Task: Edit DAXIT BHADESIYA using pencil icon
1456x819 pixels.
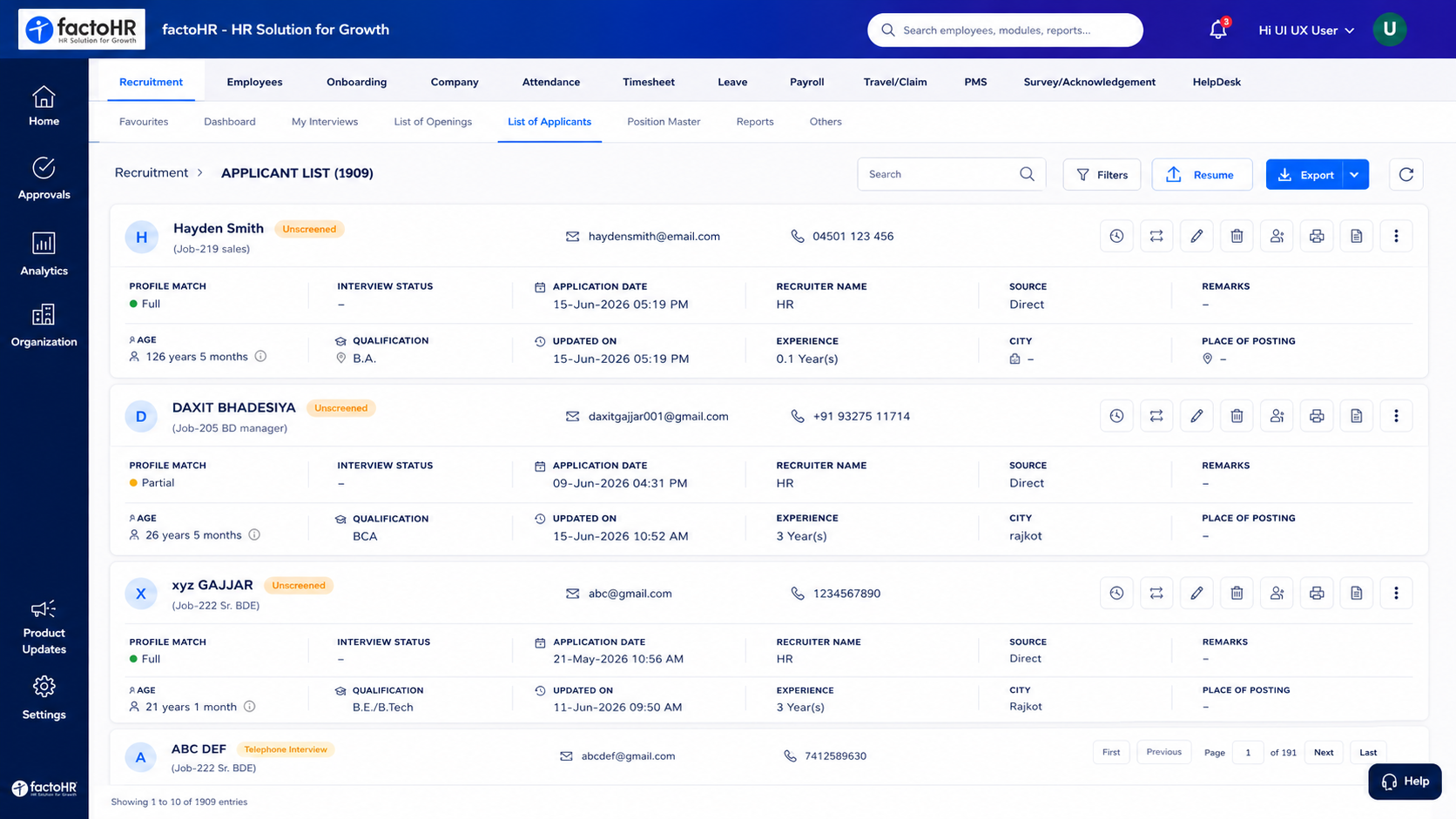Action: [x=1196, y=416]
